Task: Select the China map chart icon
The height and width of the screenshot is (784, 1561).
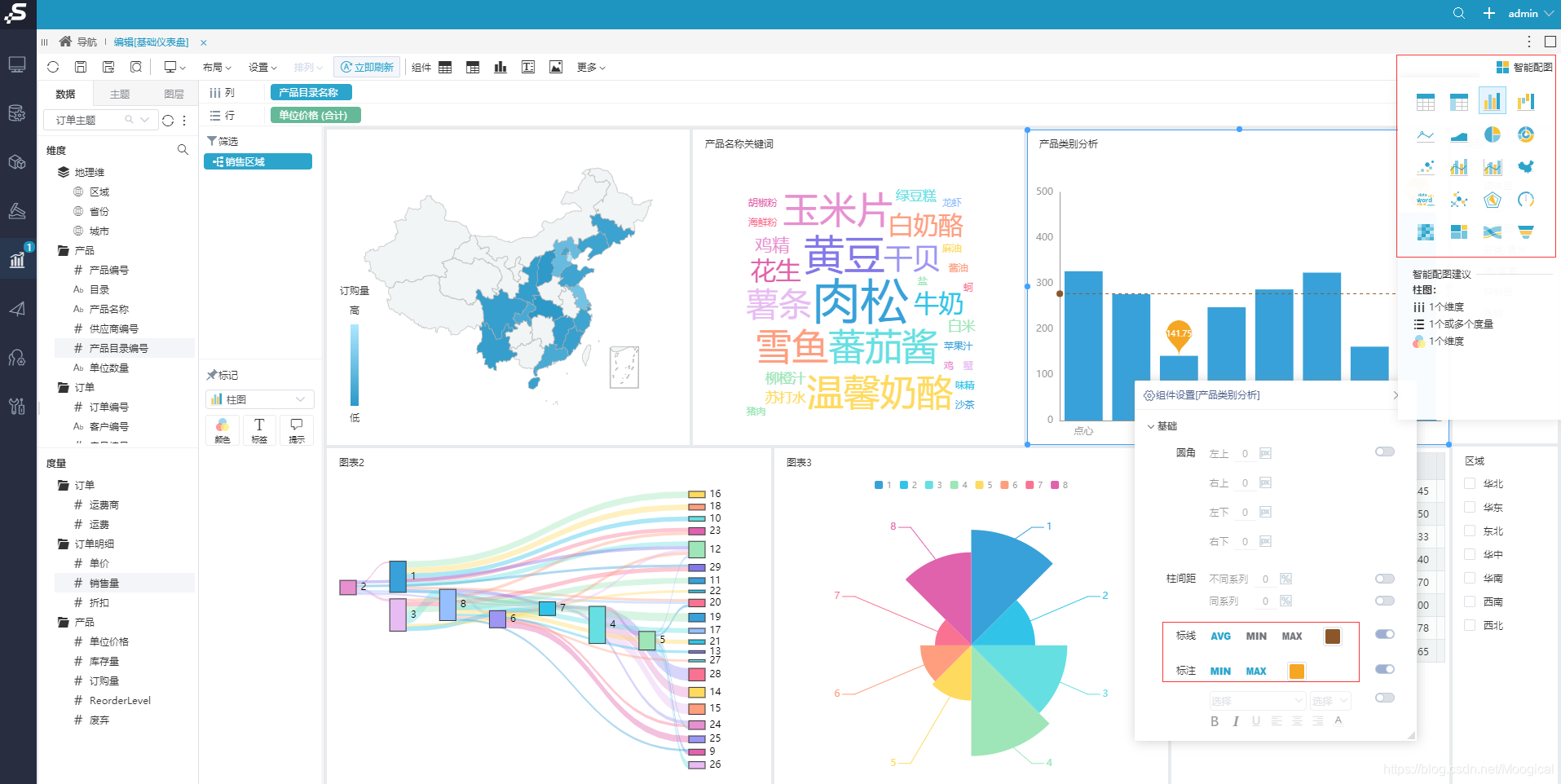Action: pyautogui.click(x=1525, y=167)
